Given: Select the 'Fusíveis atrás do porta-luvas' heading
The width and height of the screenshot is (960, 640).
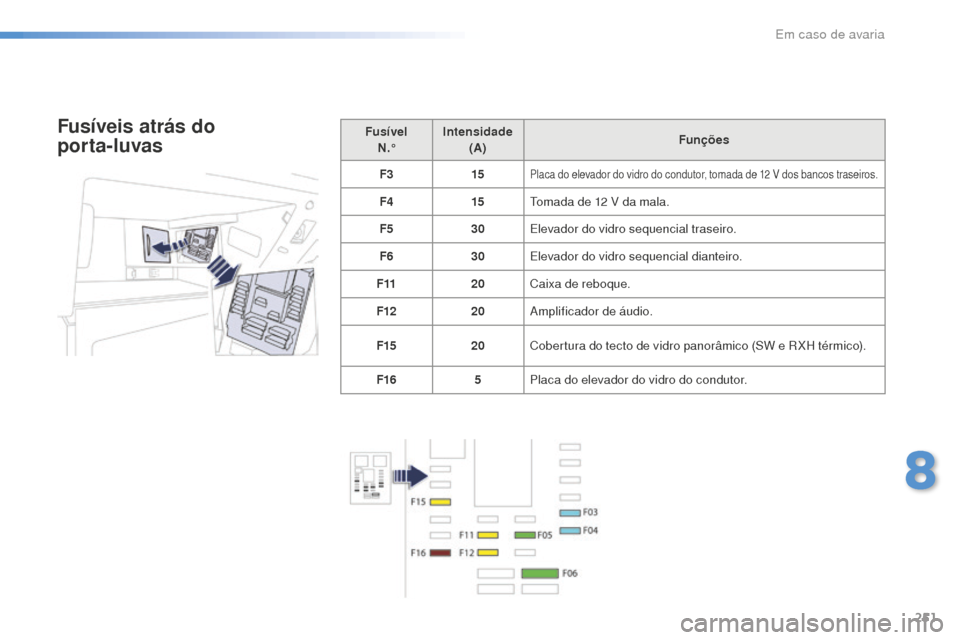Looking at the screenshot, I should (137, 136).
